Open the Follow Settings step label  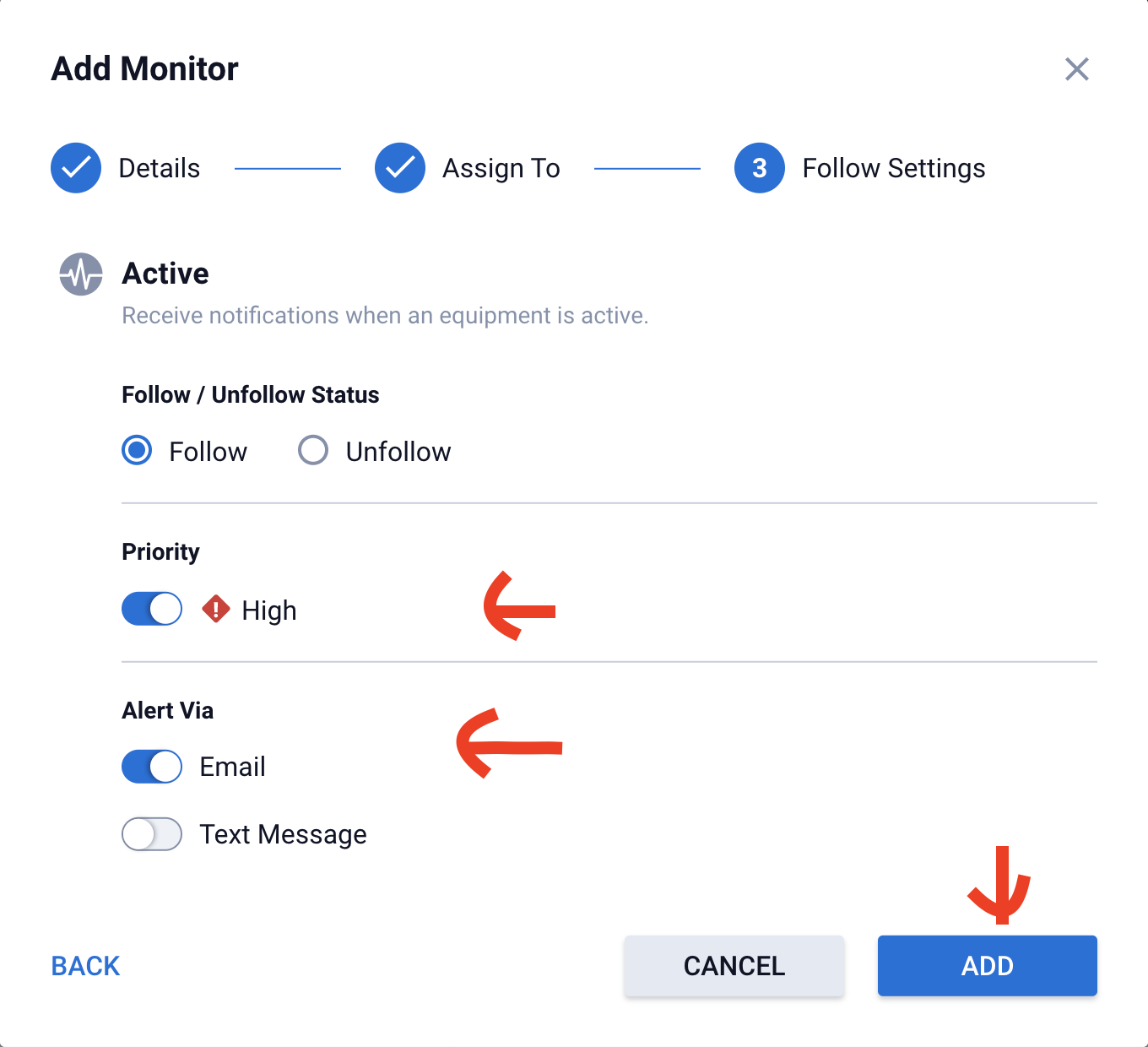coord(894,168)
